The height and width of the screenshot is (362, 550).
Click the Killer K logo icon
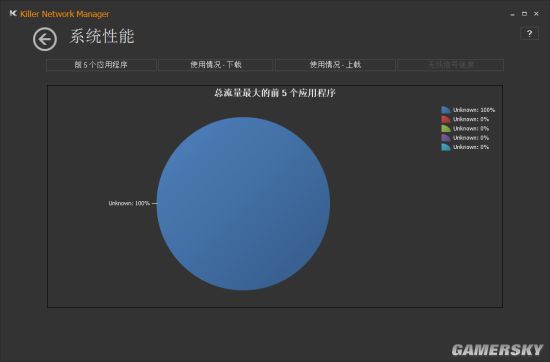(13, 14)
